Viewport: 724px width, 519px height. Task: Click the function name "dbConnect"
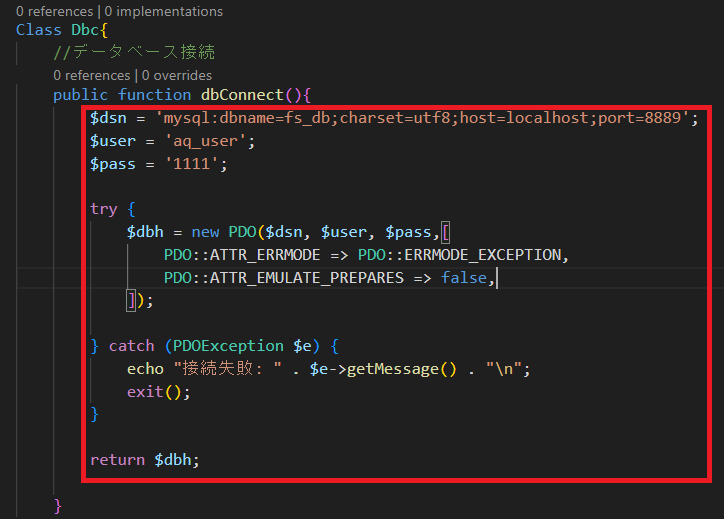[x=242, y=95]
